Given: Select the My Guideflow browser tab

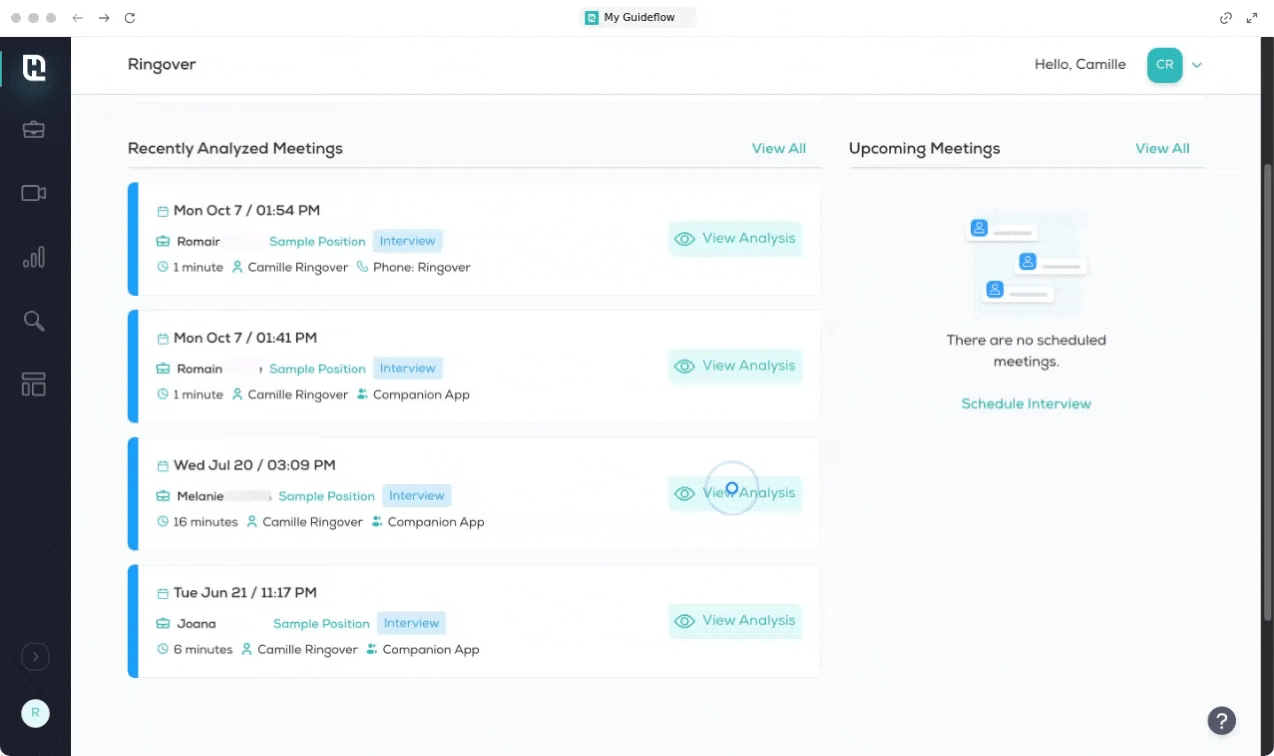Looking at the screenshot, I should 637,18.
